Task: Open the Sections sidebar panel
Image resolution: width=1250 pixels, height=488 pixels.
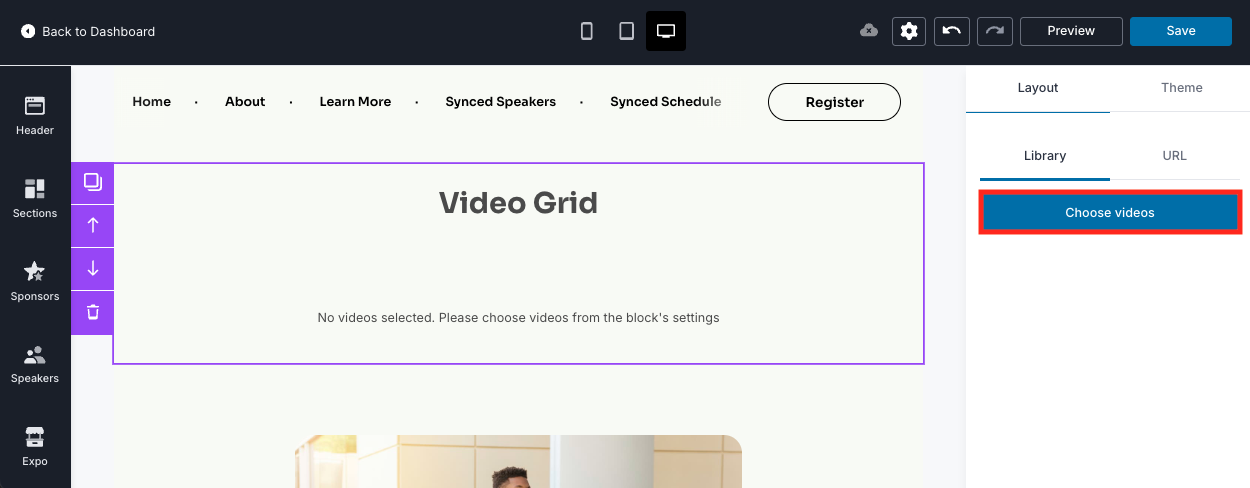Action: point(35,198)
